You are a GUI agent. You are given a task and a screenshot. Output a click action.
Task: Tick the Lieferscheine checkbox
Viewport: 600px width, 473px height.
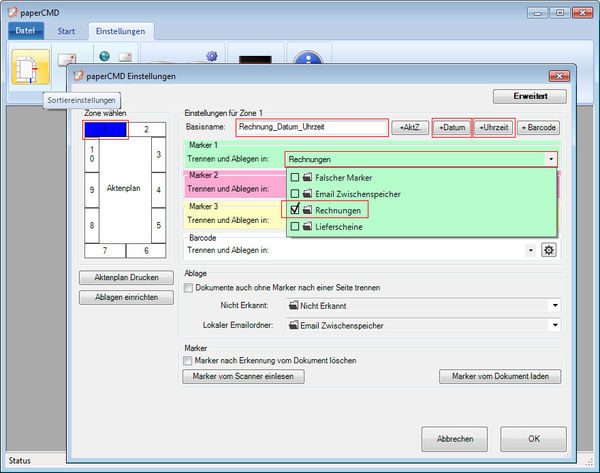[295, 227]
